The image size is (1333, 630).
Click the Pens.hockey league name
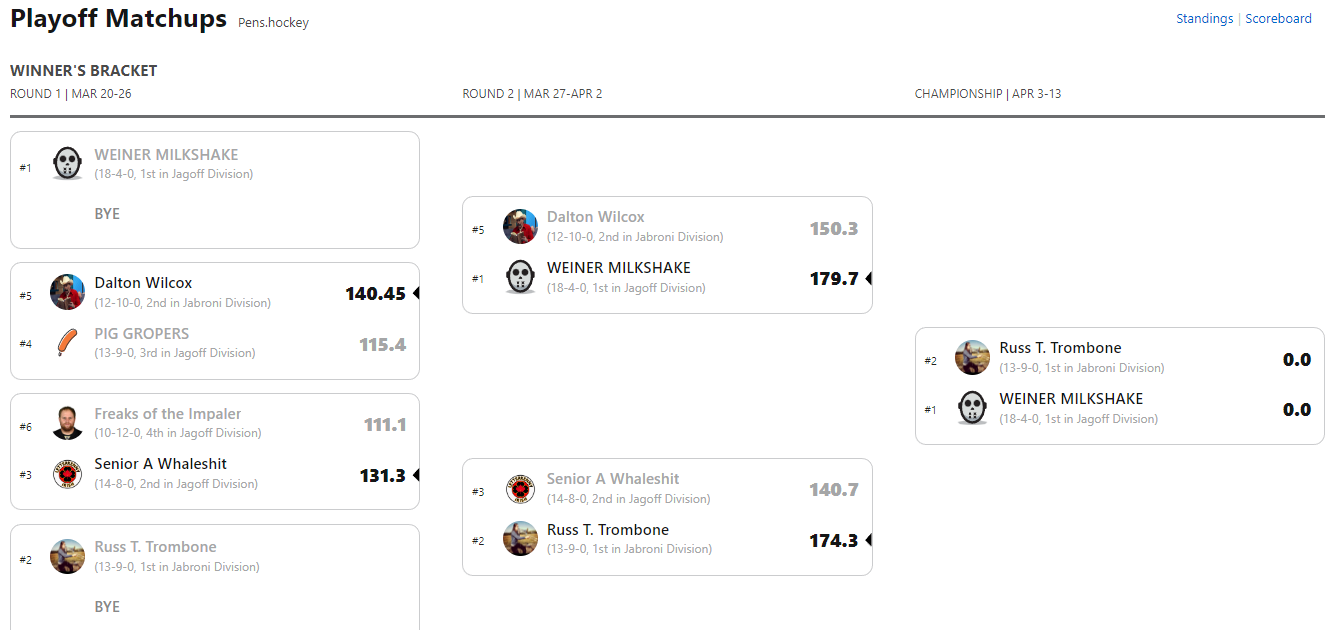coord(273,23)
